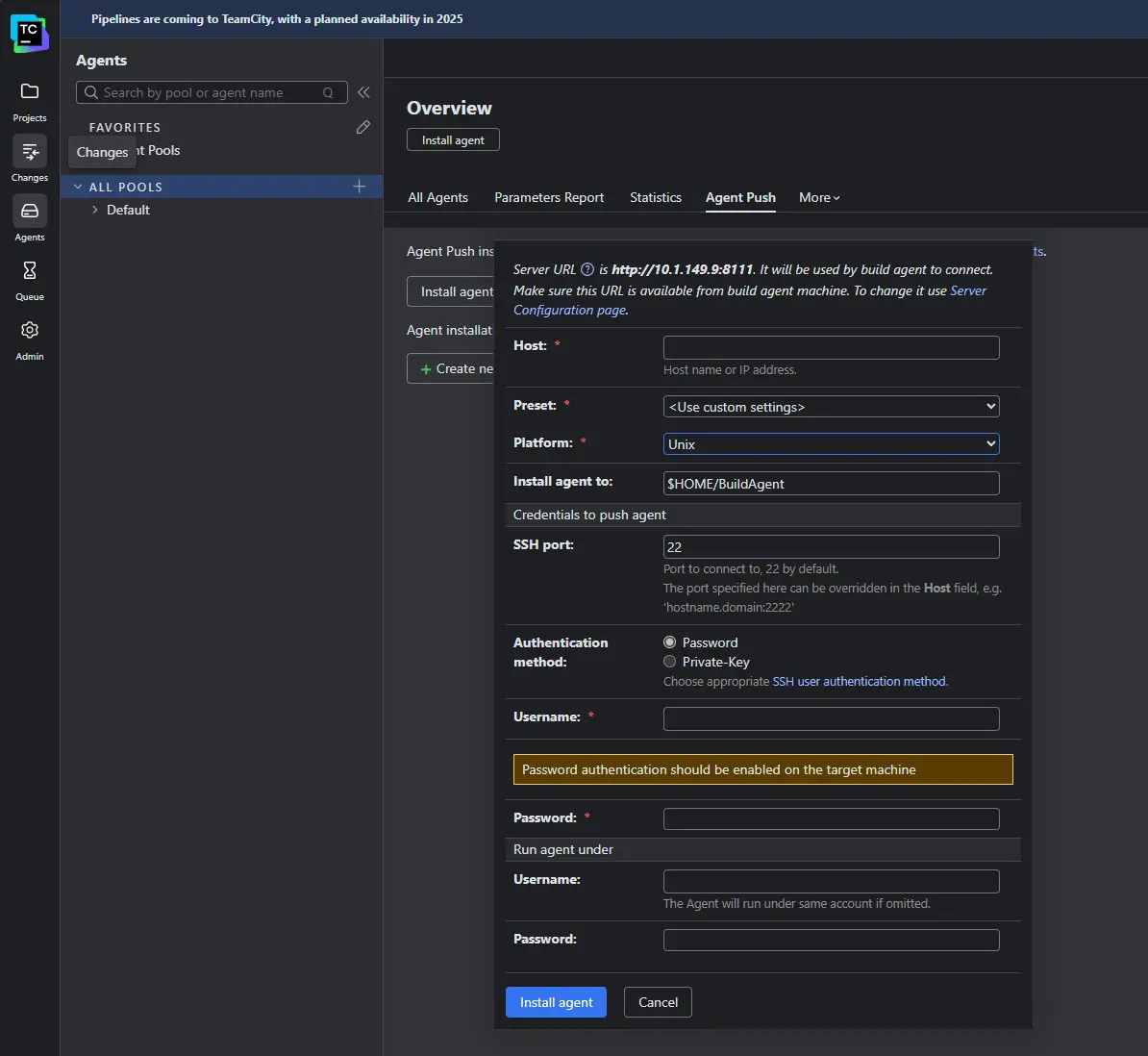1148x1056 pixels.
Task: Select the Password authentication radio button
Action: pyautogui.click(x=670, y=642)
